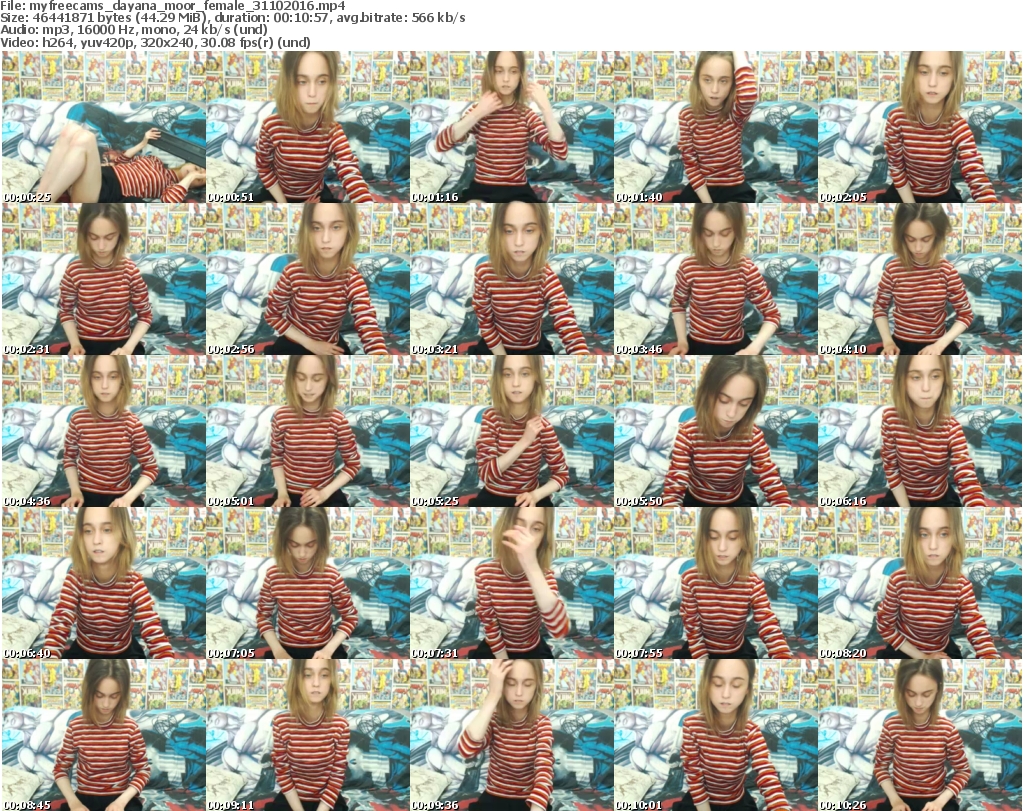
Task: Select the last thumbnail at 00:10:26
Action: click(x=919, y=735)
